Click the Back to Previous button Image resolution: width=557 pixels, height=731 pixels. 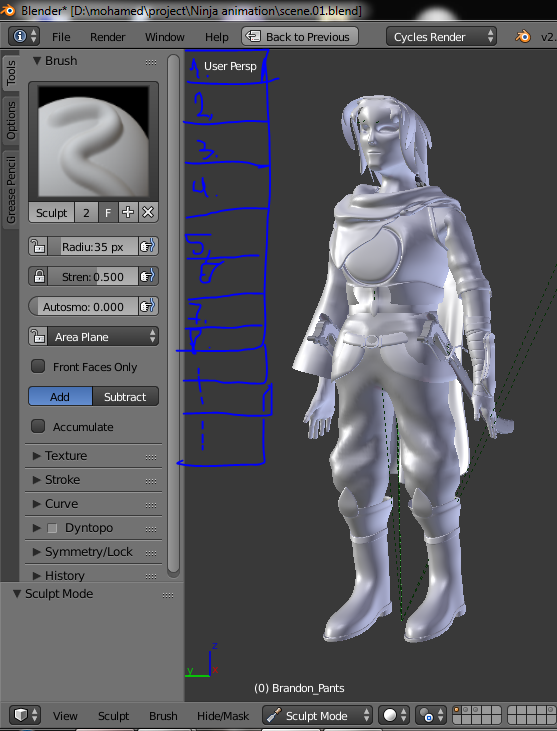(300, 36)
